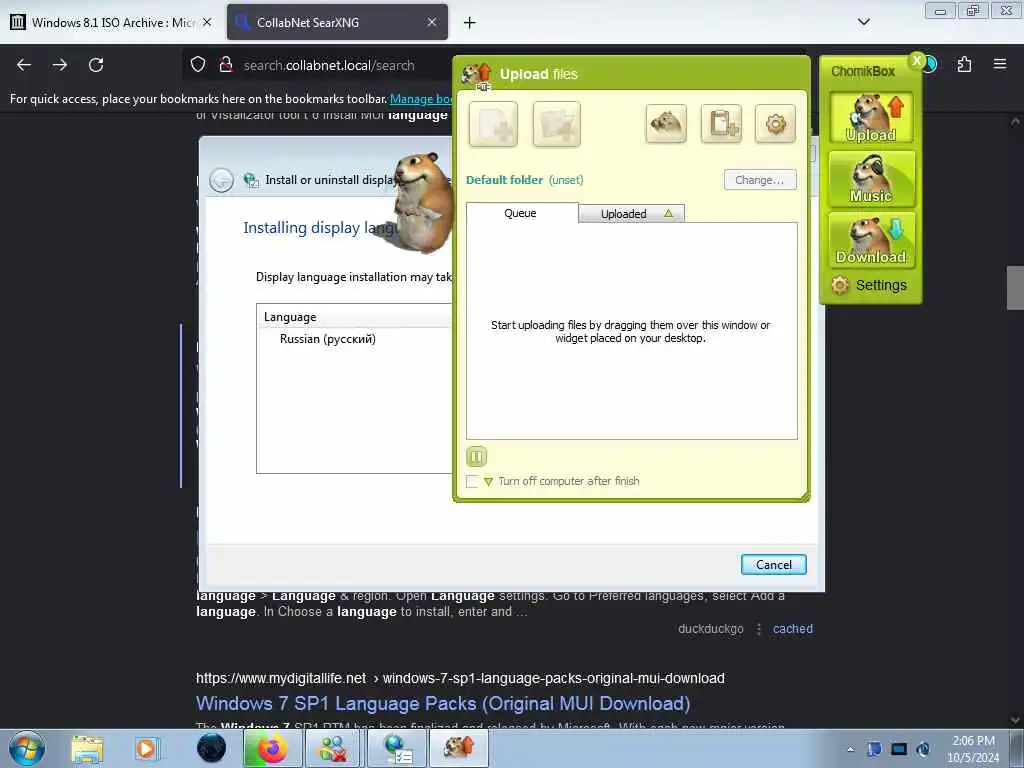Switch to CollabNet SearXNG tab
The image size is (1024, 768).
click(337, 22)
